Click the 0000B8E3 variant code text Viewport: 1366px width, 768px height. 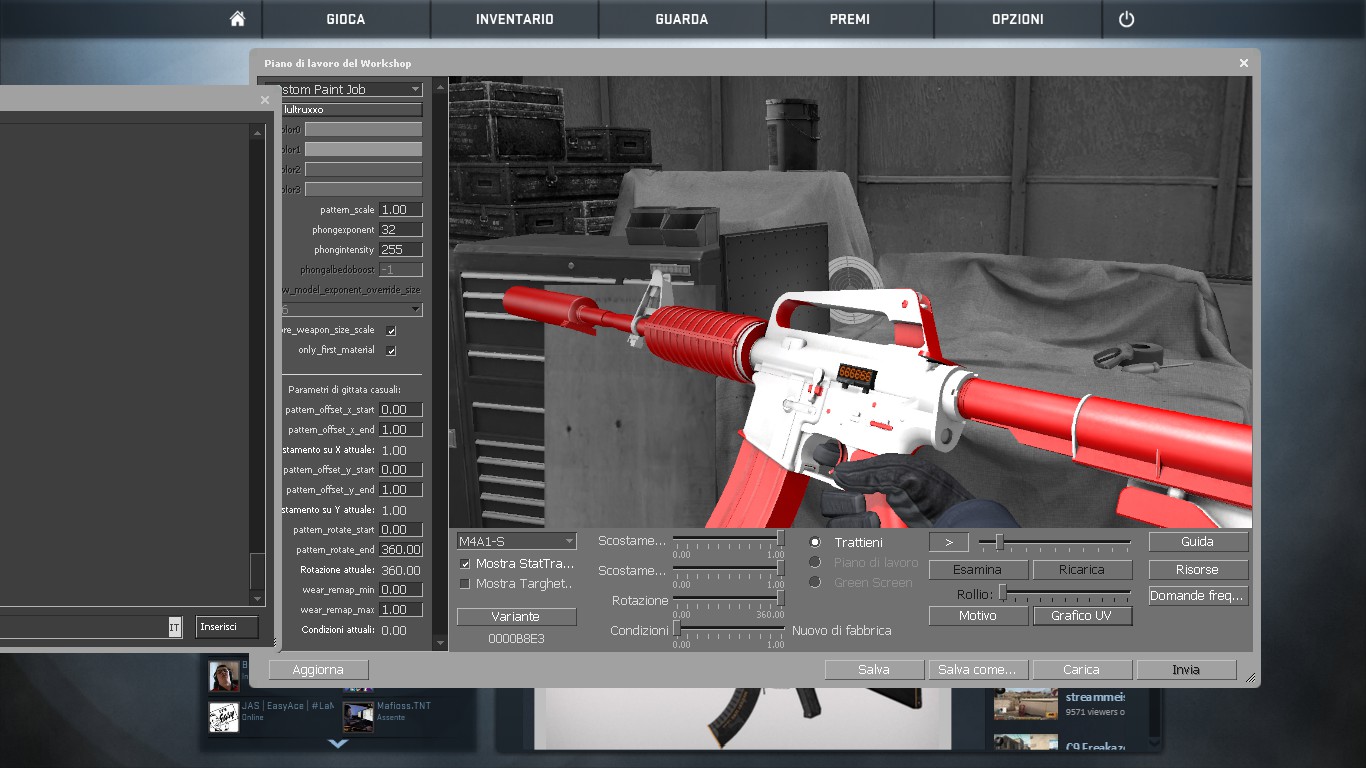(517, 638)
